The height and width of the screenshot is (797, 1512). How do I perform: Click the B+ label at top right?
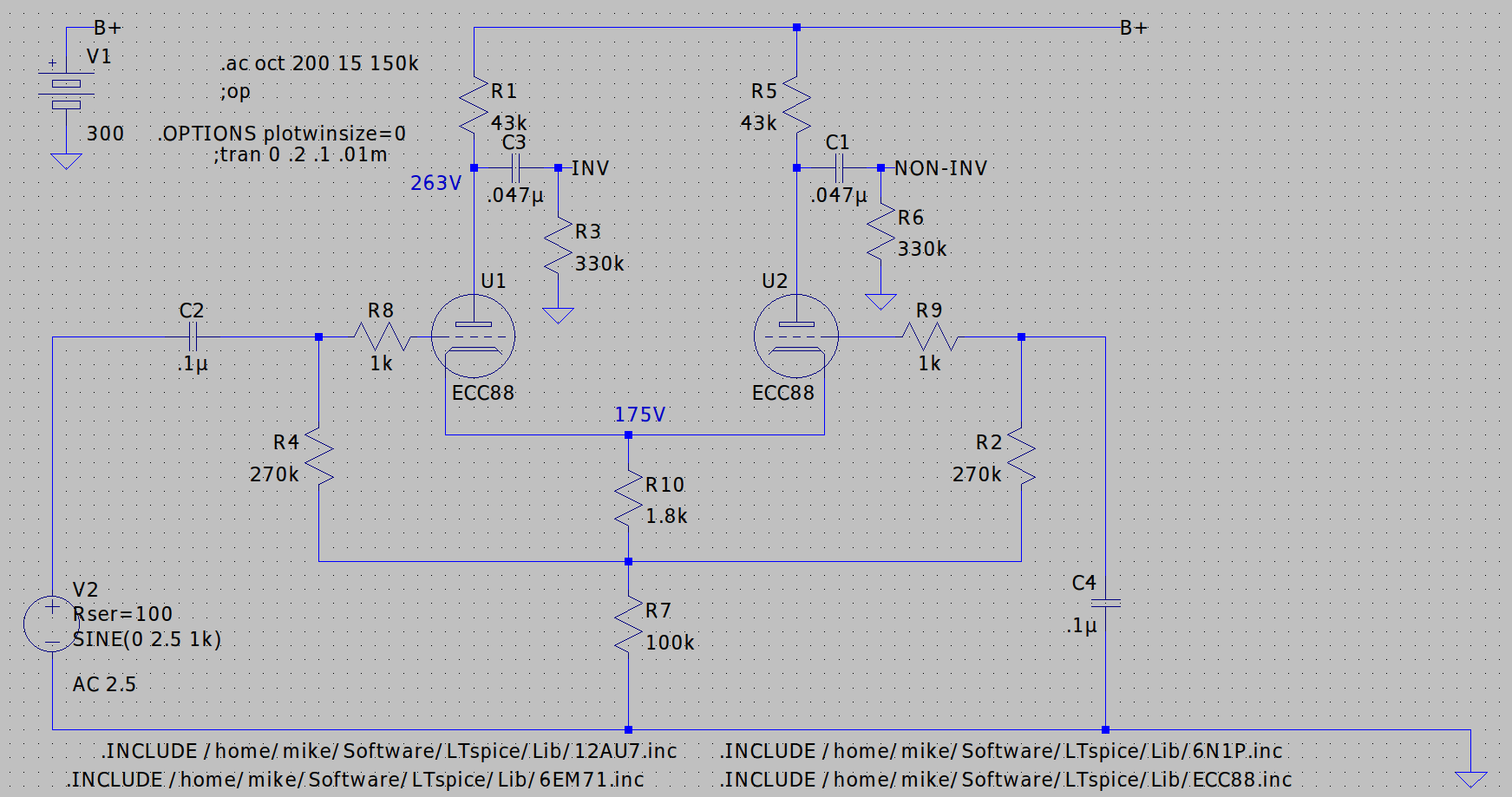tap(1133, 28)
